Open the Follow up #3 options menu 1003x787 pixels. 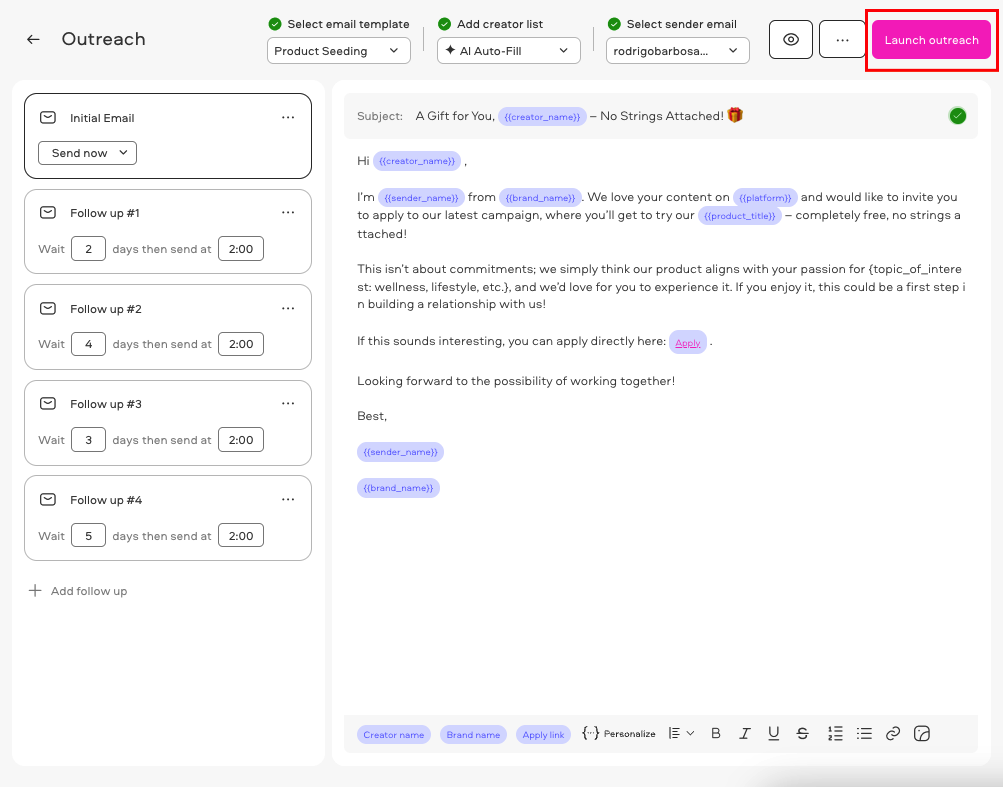[288, 404]
